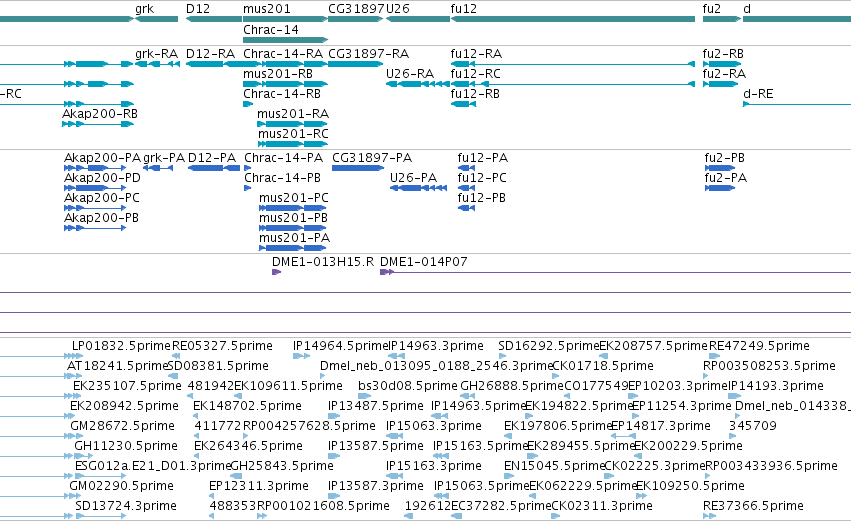The width and height of the screenshot is (851, 521).
Task: Select transcript mus201-RB
Action: tap(278, 74)
